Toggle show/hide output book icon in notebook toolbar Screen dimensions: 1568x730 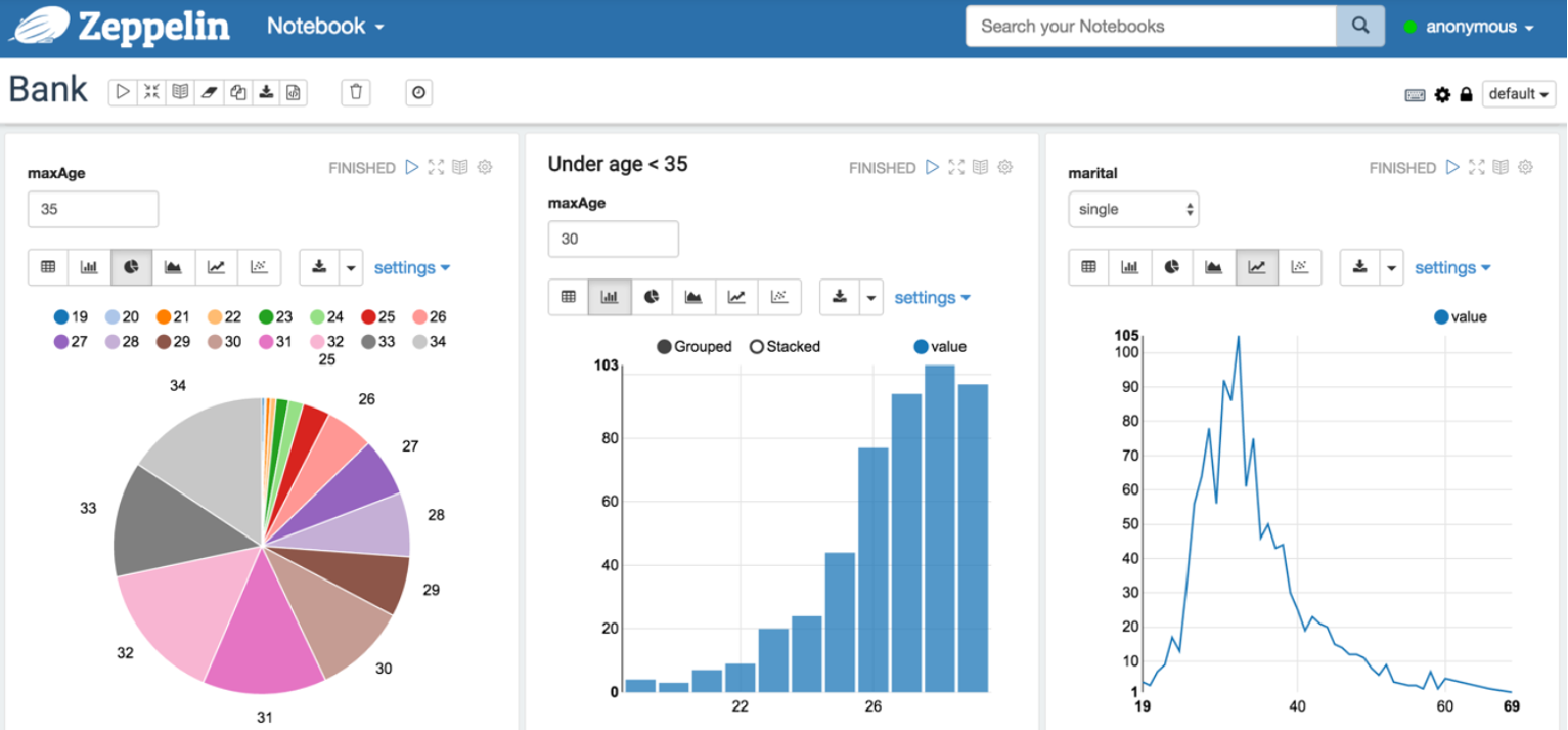180,92
